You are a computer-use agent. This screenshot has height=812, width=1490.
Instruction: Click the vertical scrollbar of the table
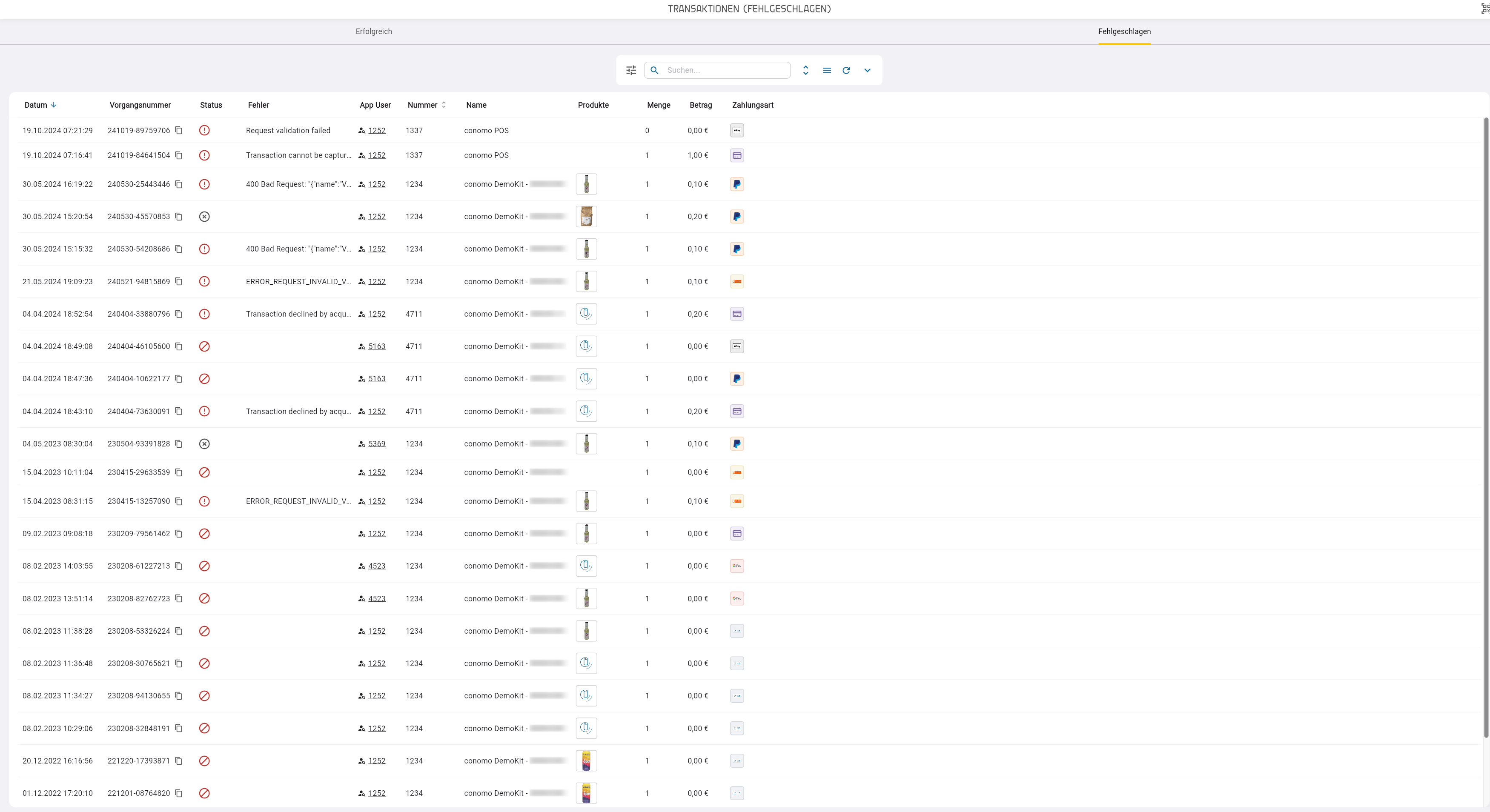tap(1486, 428)
